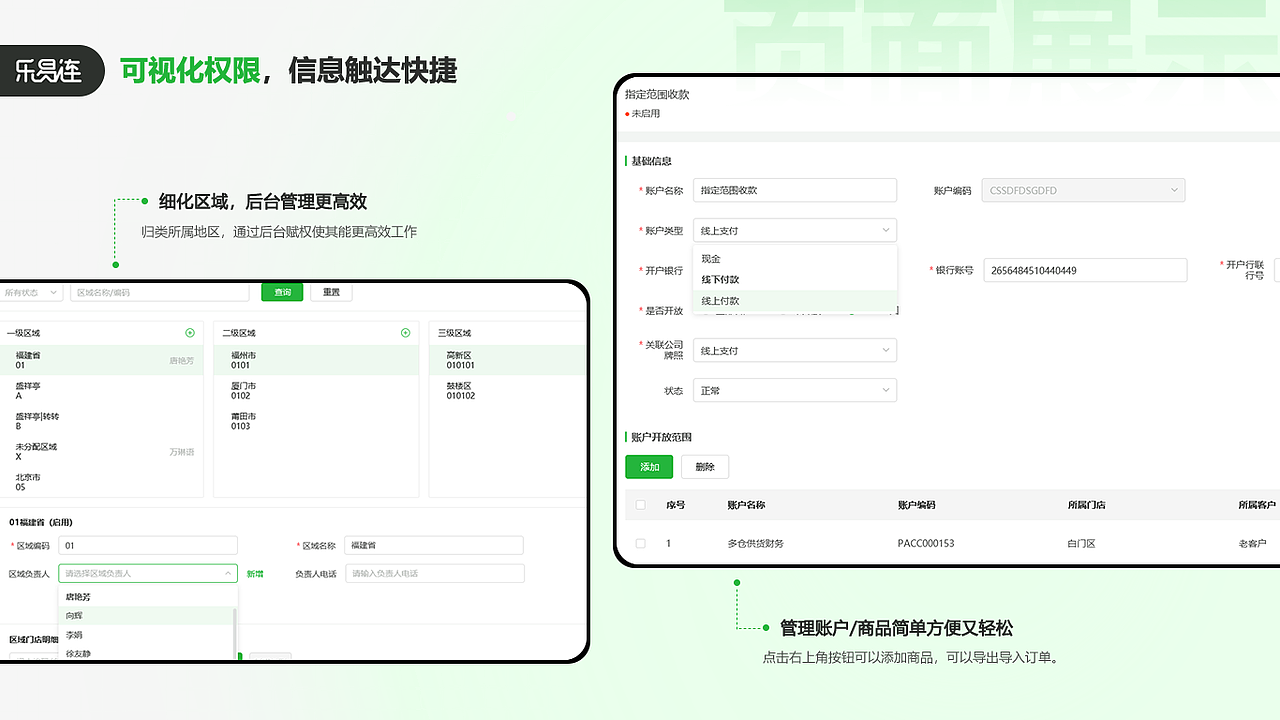The image size is (1280, 720).
Task: Open the 状态 dropdown showing 正常
Action: [x=795, y=390]
